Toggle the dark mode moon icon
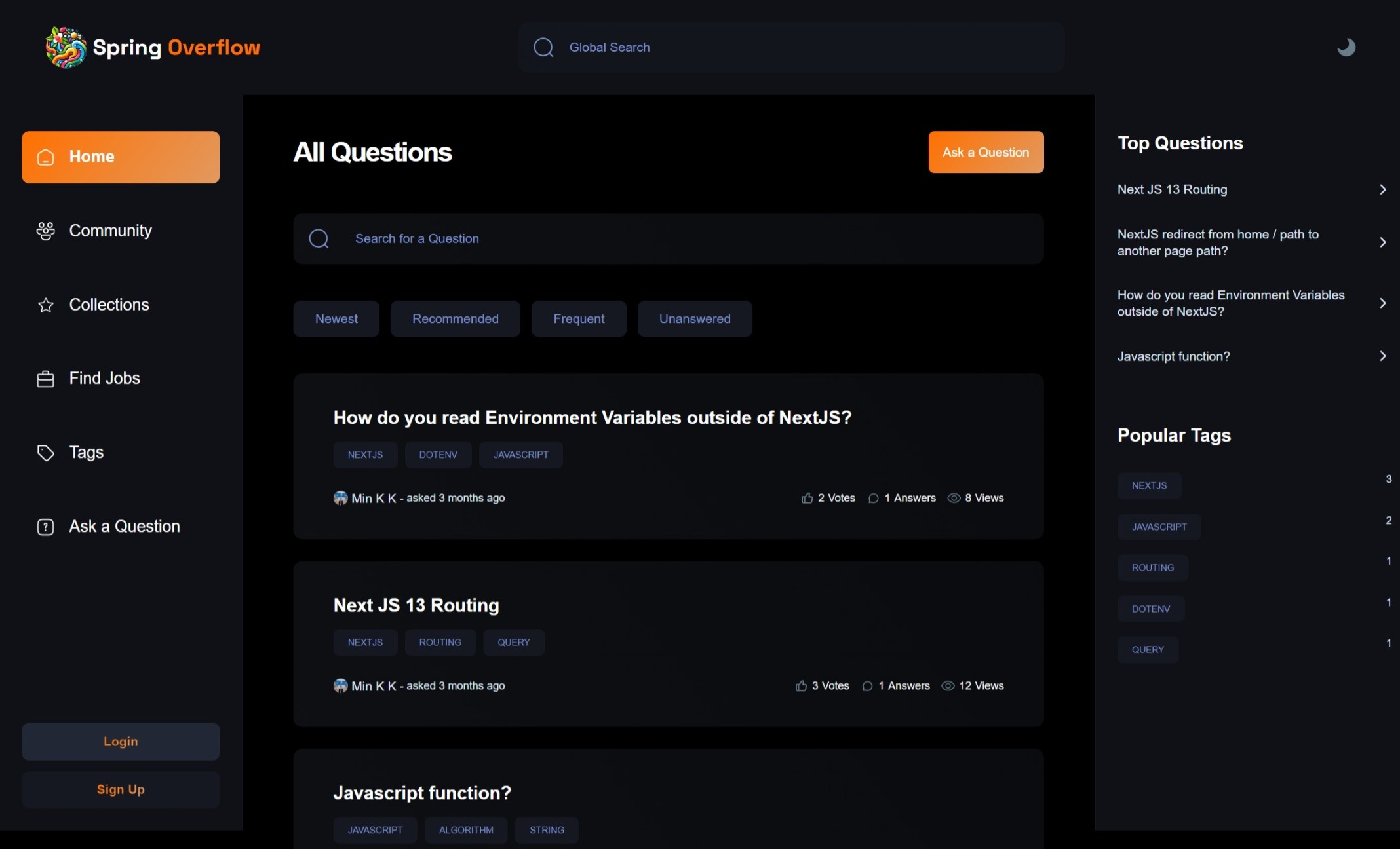The height and width of the screenshot is (849, 1400). pyautogui.click(x=1346, y=47)
